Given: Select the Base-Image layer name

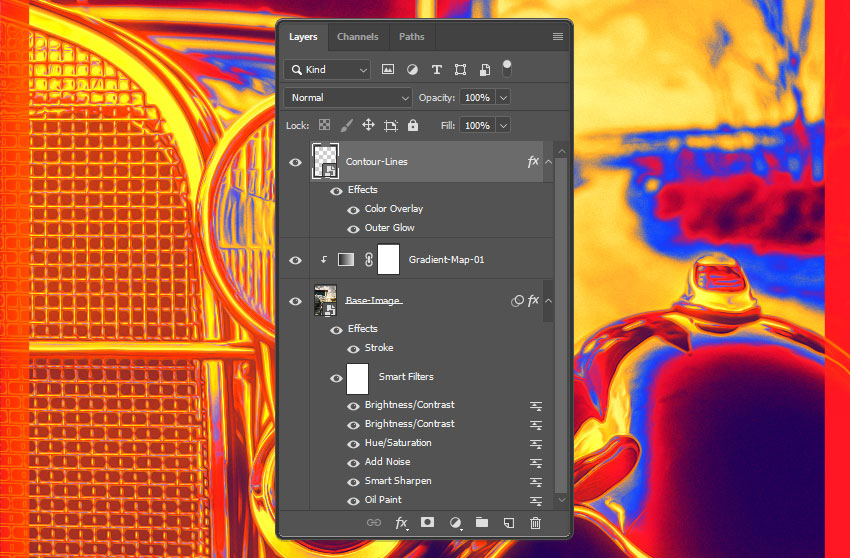Looking at the screenshot, I should click(373, 300).
